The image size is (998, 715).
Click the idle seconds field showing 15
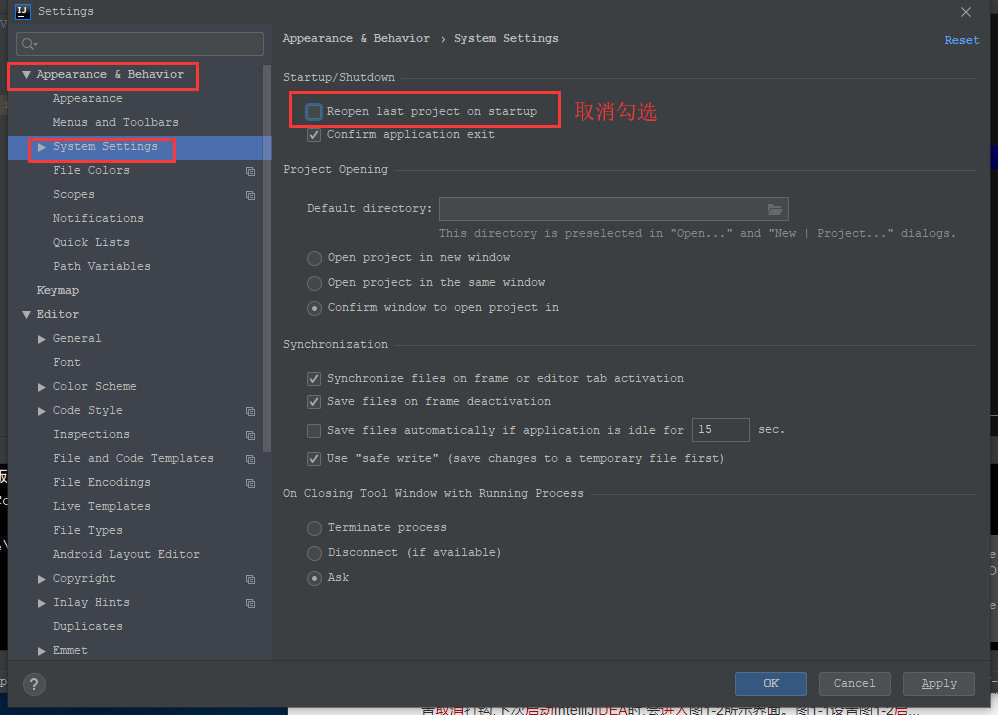pyautogui.click(x=720, y=430)
